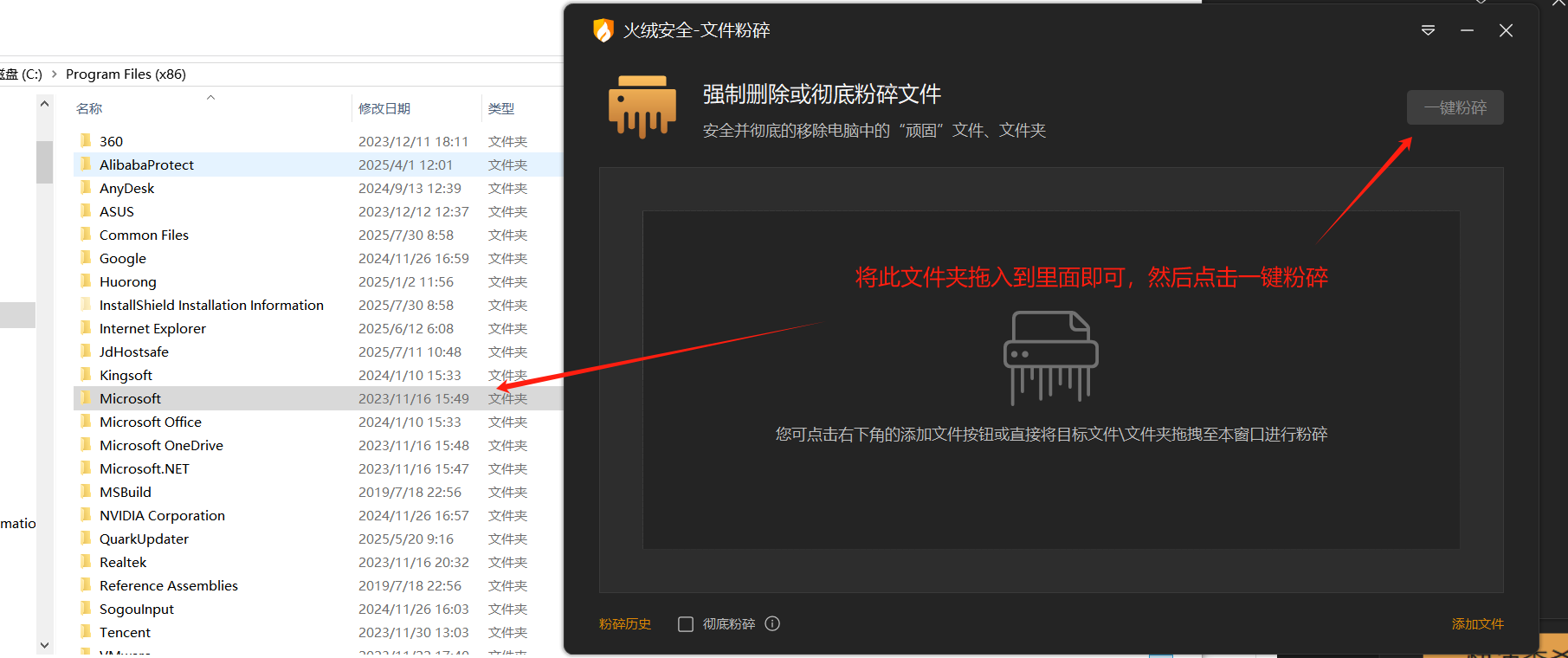The image size is (1568, 658).
Task: Click date 2025/5/20 9:16 cell
Action: click(406, 539)
